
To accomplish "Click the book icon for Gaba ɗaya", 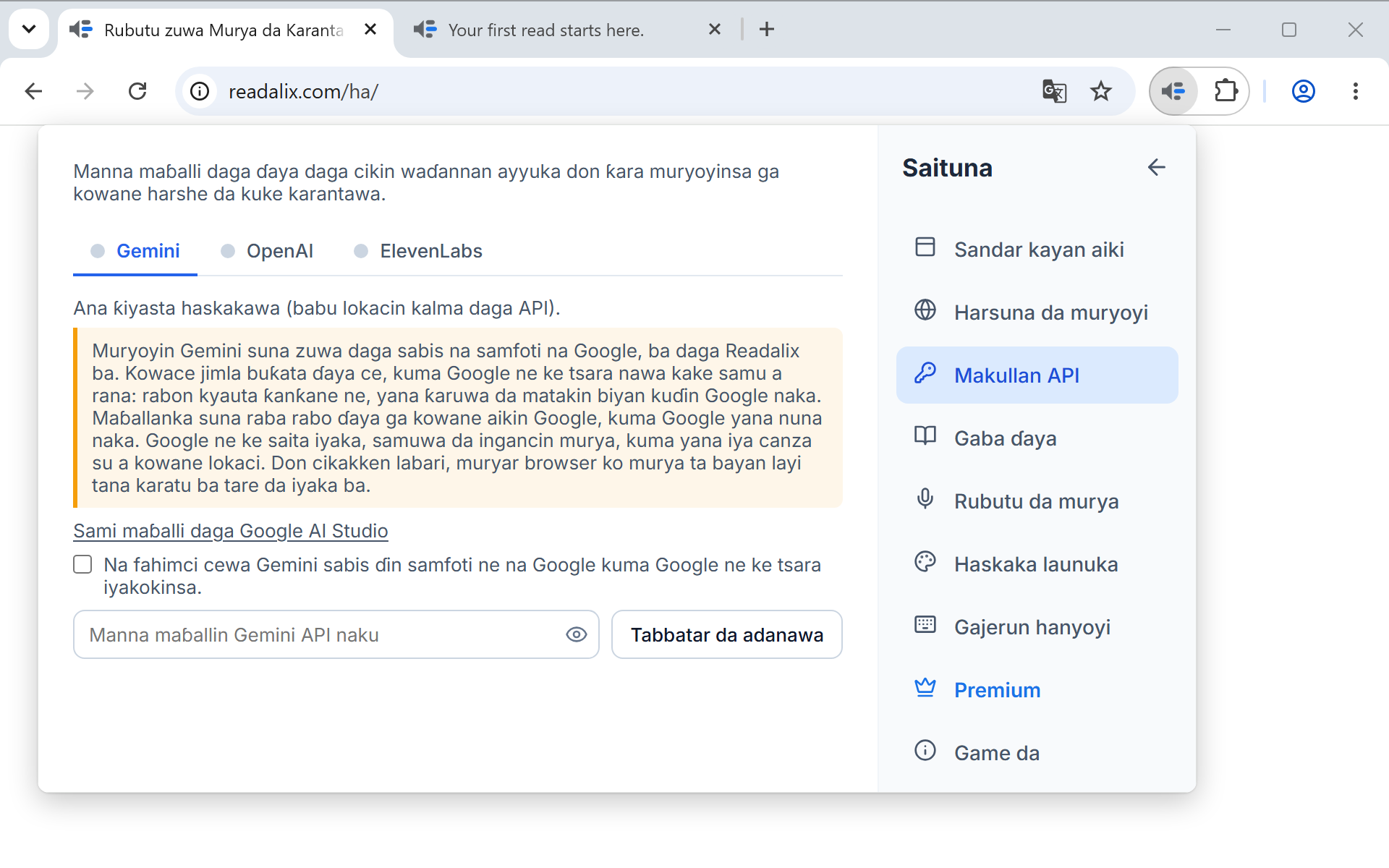I will 925,436.
